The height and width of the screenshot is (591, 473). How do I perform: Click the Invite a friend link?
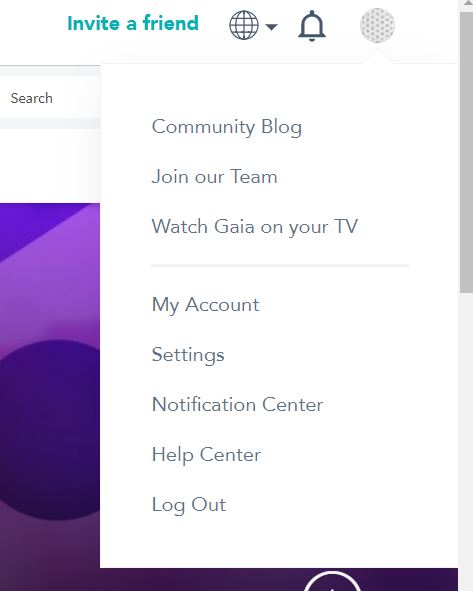tap(133, 23)
